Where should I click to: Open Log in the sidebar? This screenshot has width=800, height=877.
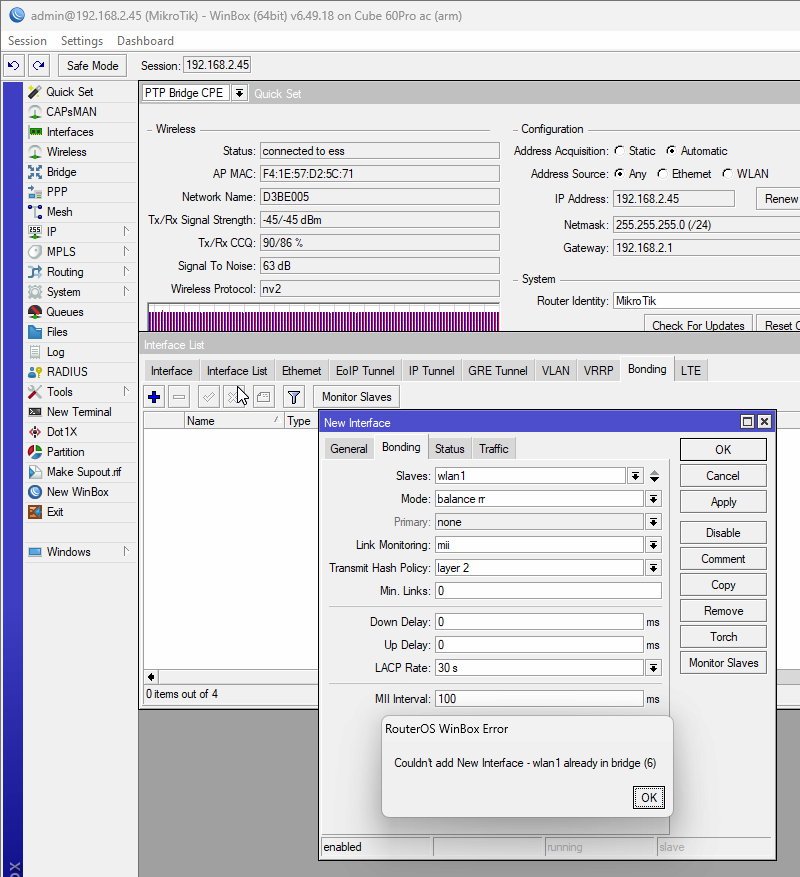click(55, 352)
